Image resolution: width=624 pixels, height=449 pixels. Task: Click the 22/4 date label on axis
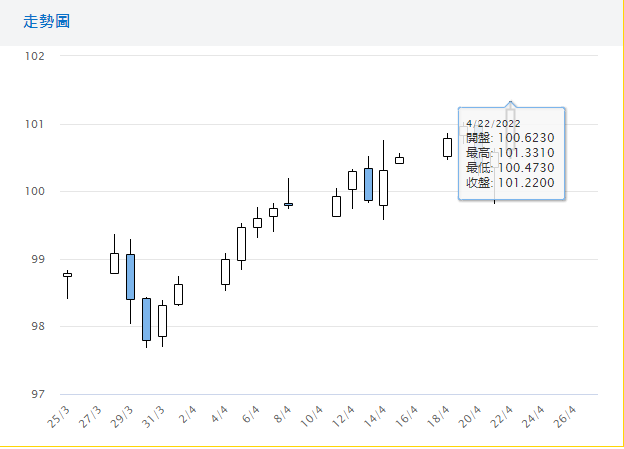[x=502, y=416]
